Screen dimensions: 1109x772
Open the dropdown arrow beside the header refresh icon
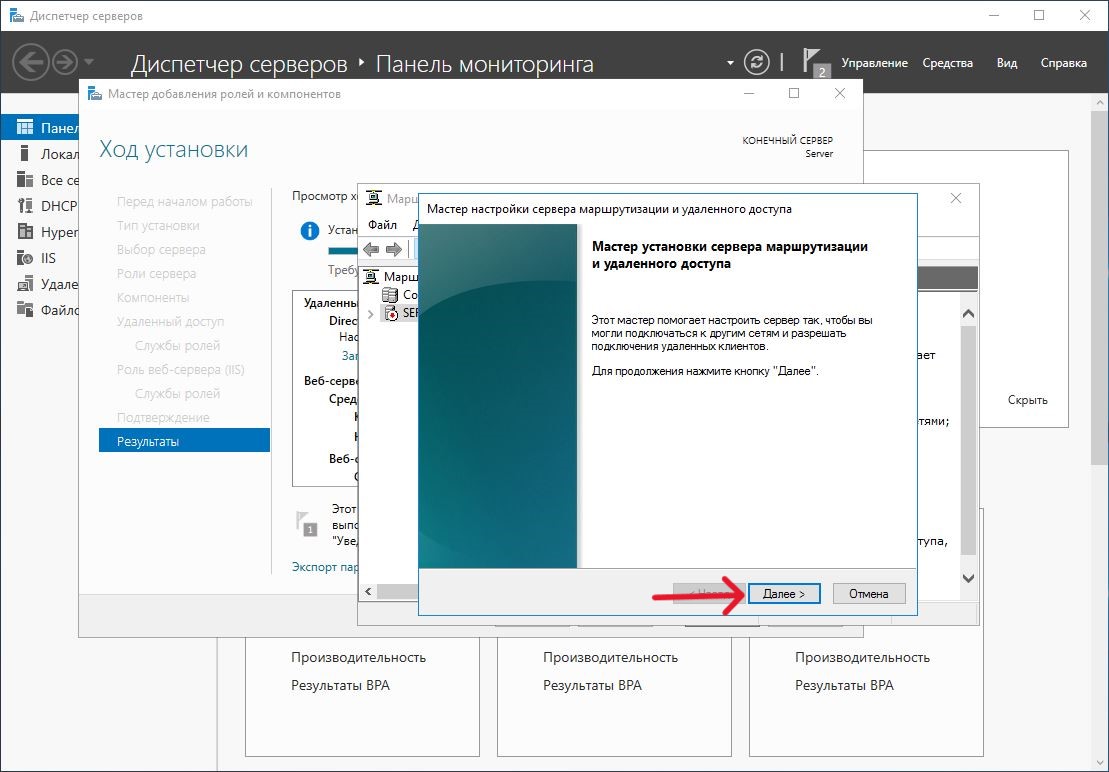click(730, 63)
